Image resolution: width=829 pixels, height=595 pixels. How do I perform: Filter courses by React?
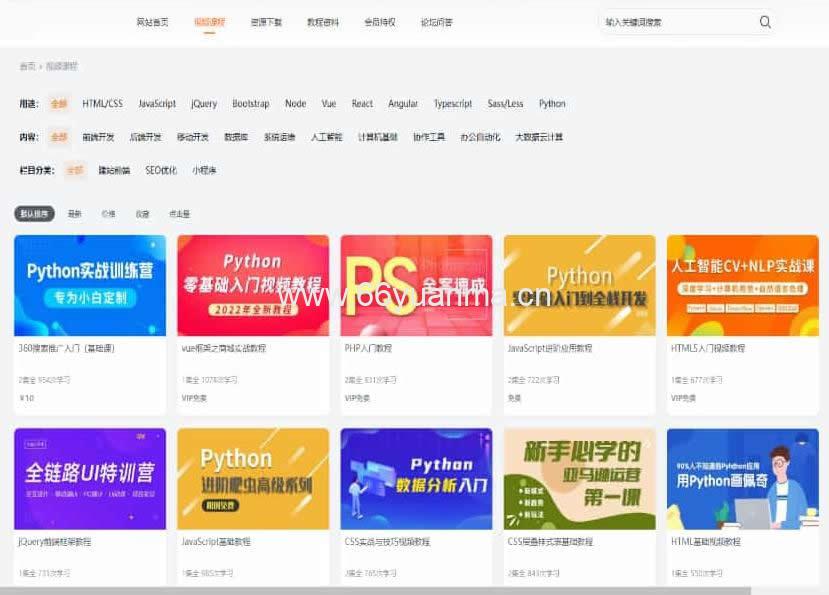tap(361, 103)
